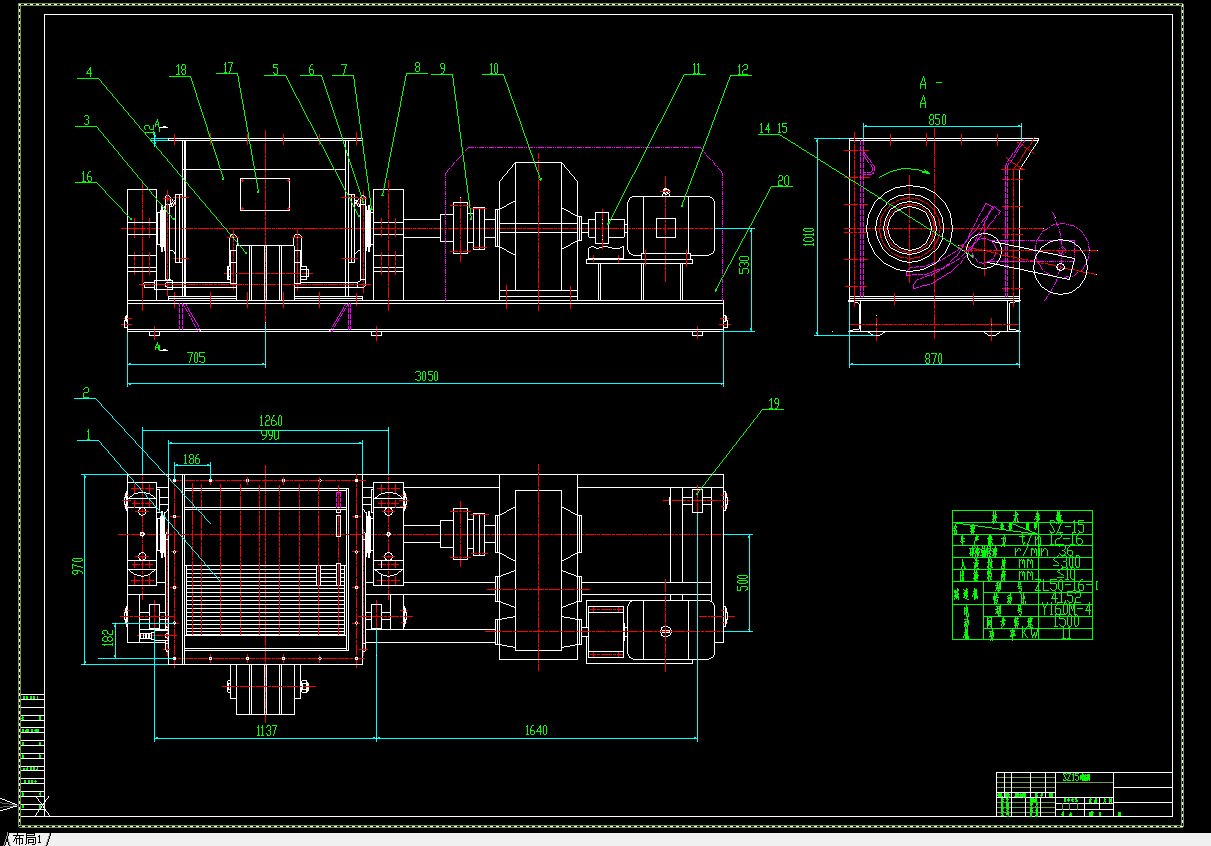Image resolution: width=1211 pixels, height=846 pixels.
Task: Select part balloon number 20
Action: 783,181
